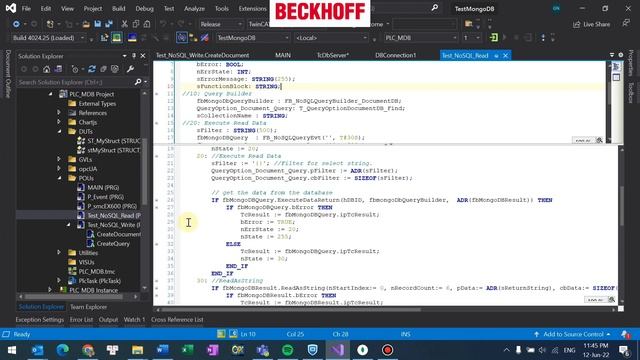Click the red record icon in taskbar
The image size is (640, 360).
coord(387,350)
